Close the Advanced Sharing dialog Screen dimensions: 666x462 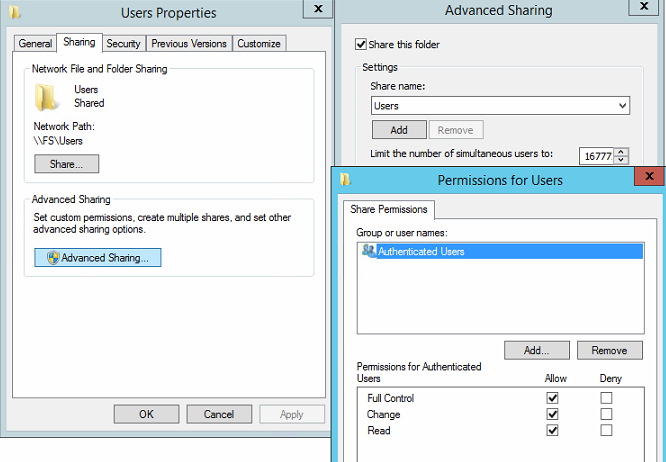click(x=644, y=7)
